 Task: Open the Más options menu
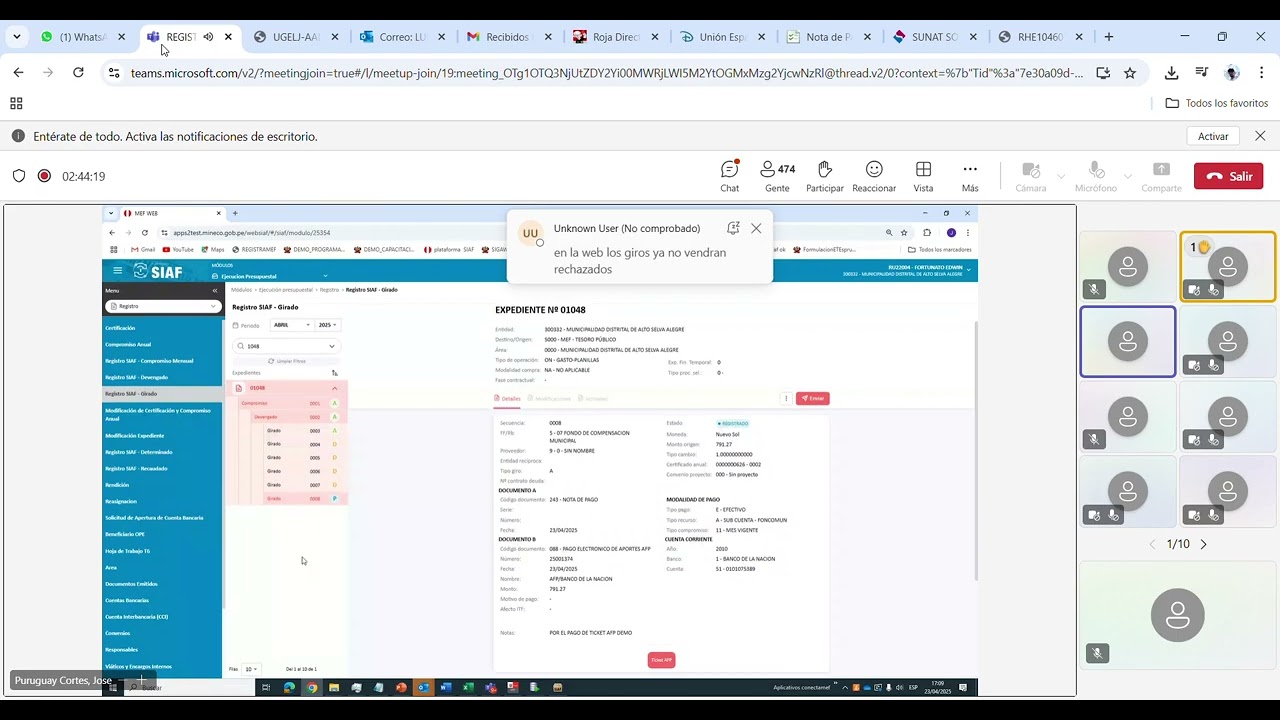click(x=970, y=176)
